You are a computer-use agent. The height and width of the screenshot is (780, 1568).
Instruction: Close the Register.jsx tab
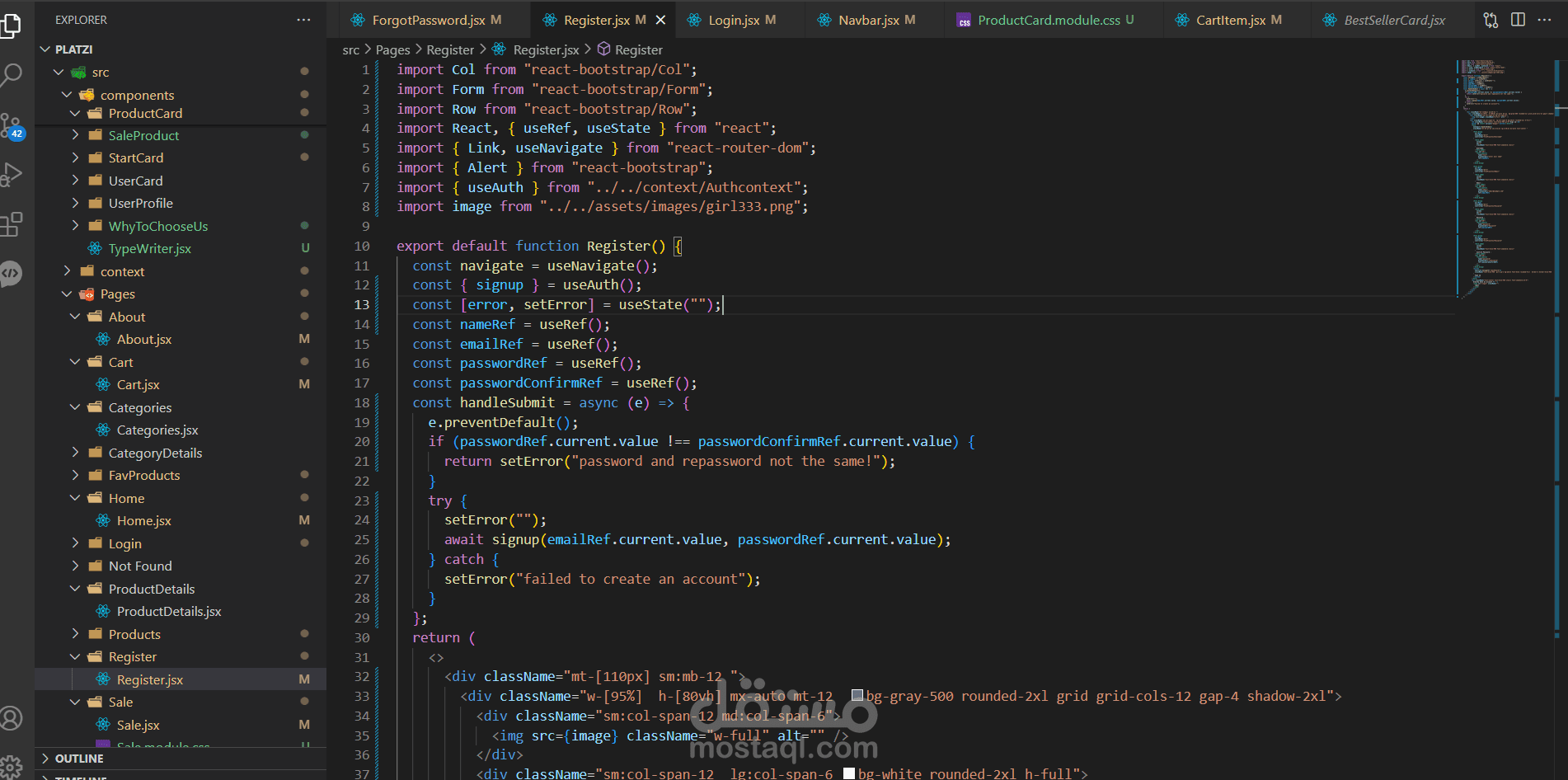[660, 20]
